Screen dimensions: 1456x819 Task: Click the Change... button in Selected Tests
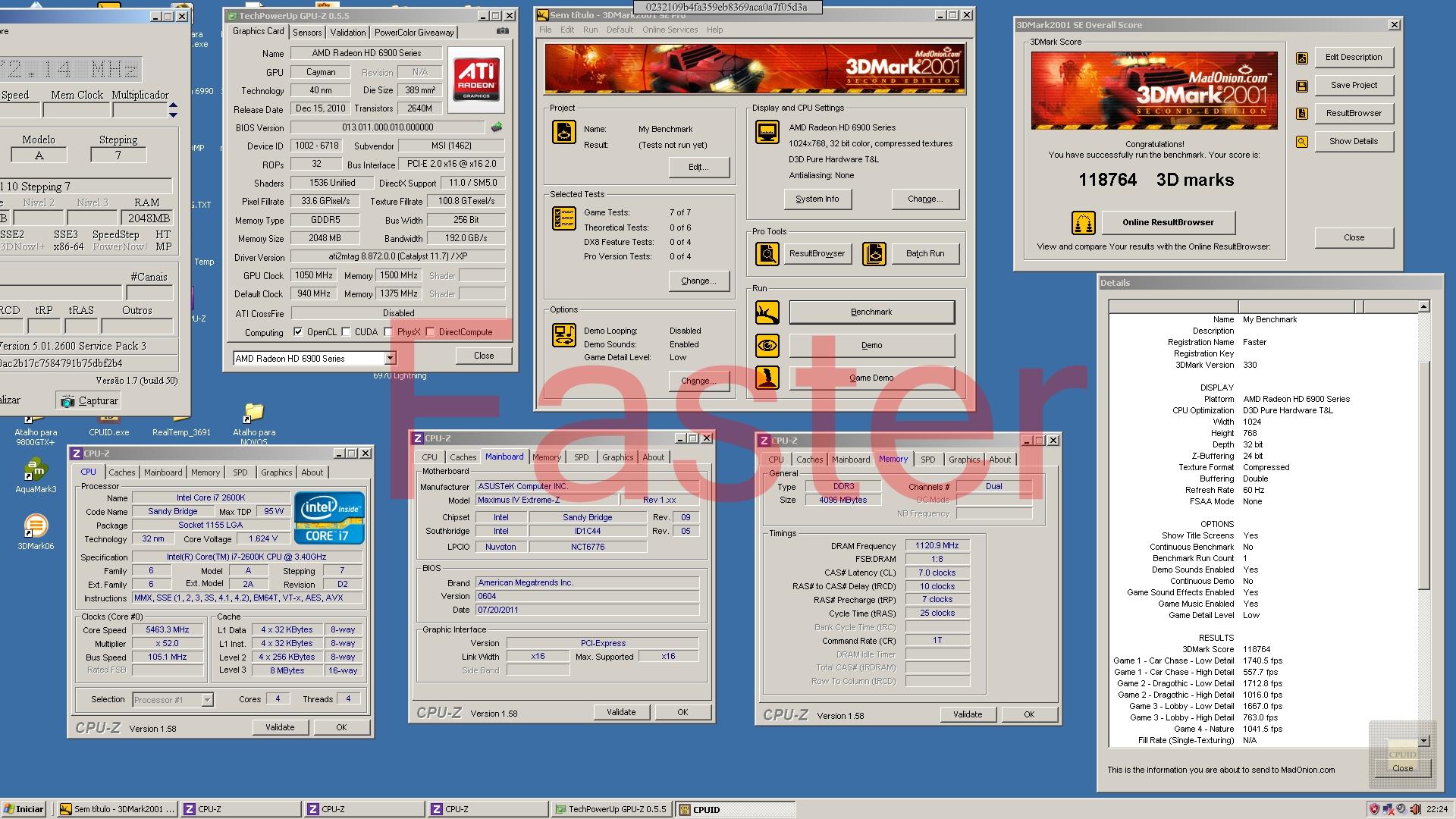click(698, 281)
